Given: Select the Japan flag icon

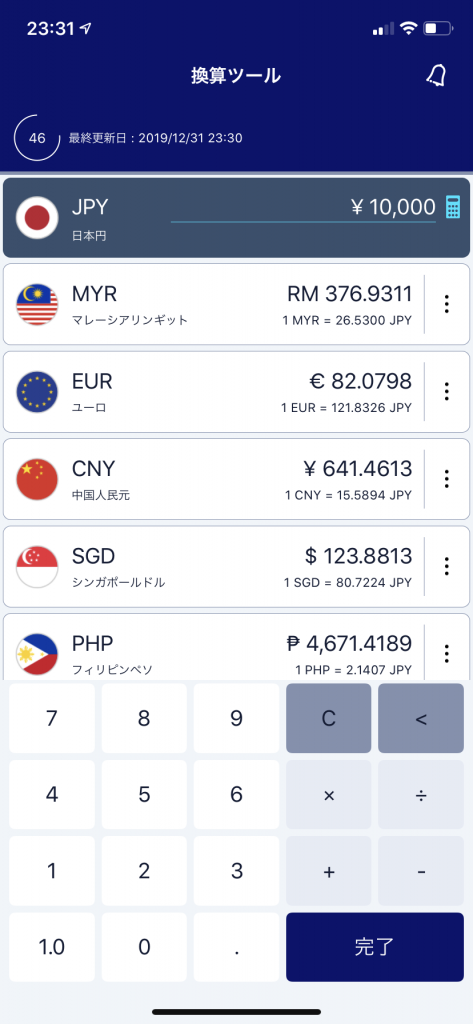Looking at the screenshot, I should tap(37, 217).
